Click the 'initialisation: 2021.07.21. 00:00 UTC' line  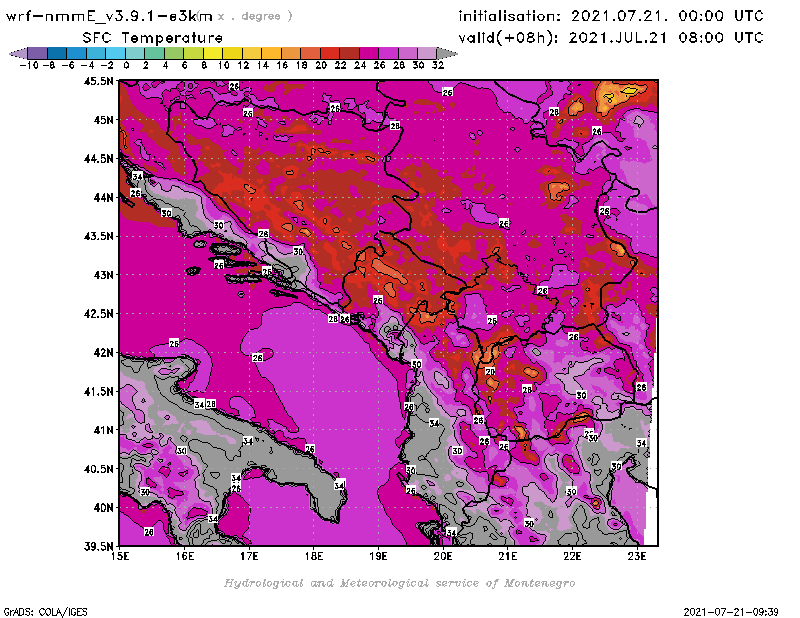coord(611,16)
